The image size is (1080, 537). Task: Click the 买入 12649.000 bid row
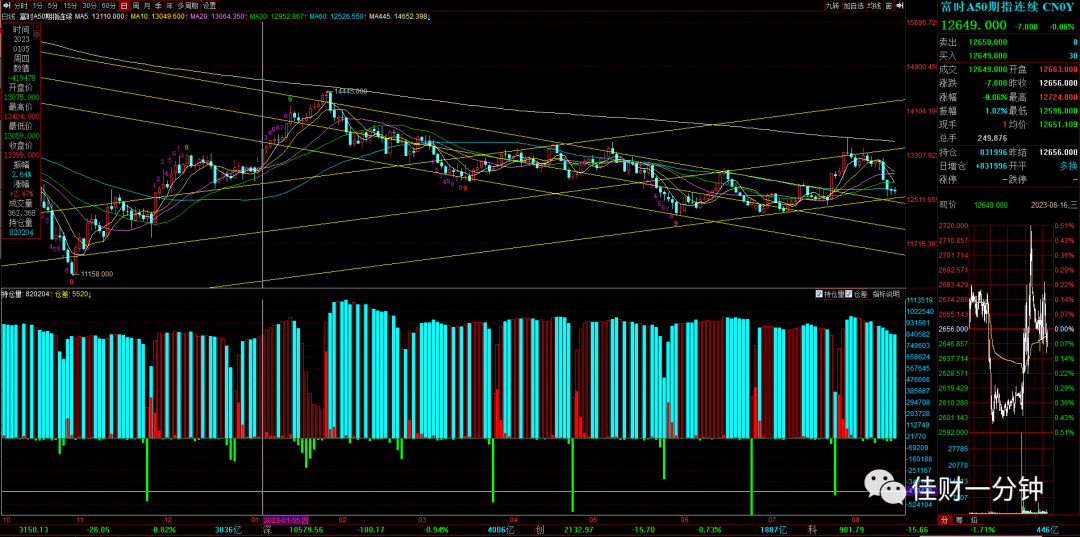pyautogui.click(x=1008, y=55)
